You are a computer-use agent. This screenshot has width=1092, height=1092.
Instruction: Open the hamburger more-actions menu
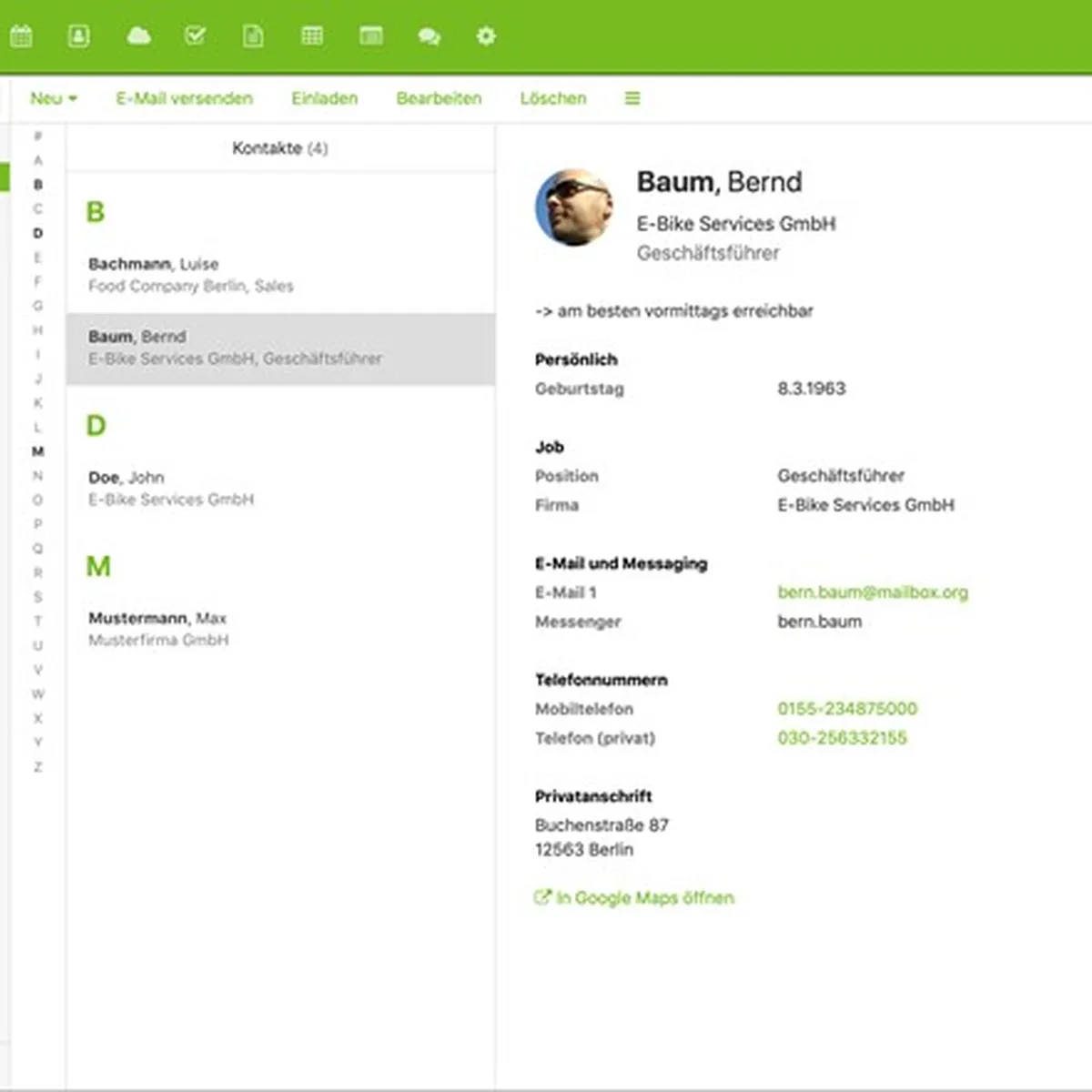point(632,98)
